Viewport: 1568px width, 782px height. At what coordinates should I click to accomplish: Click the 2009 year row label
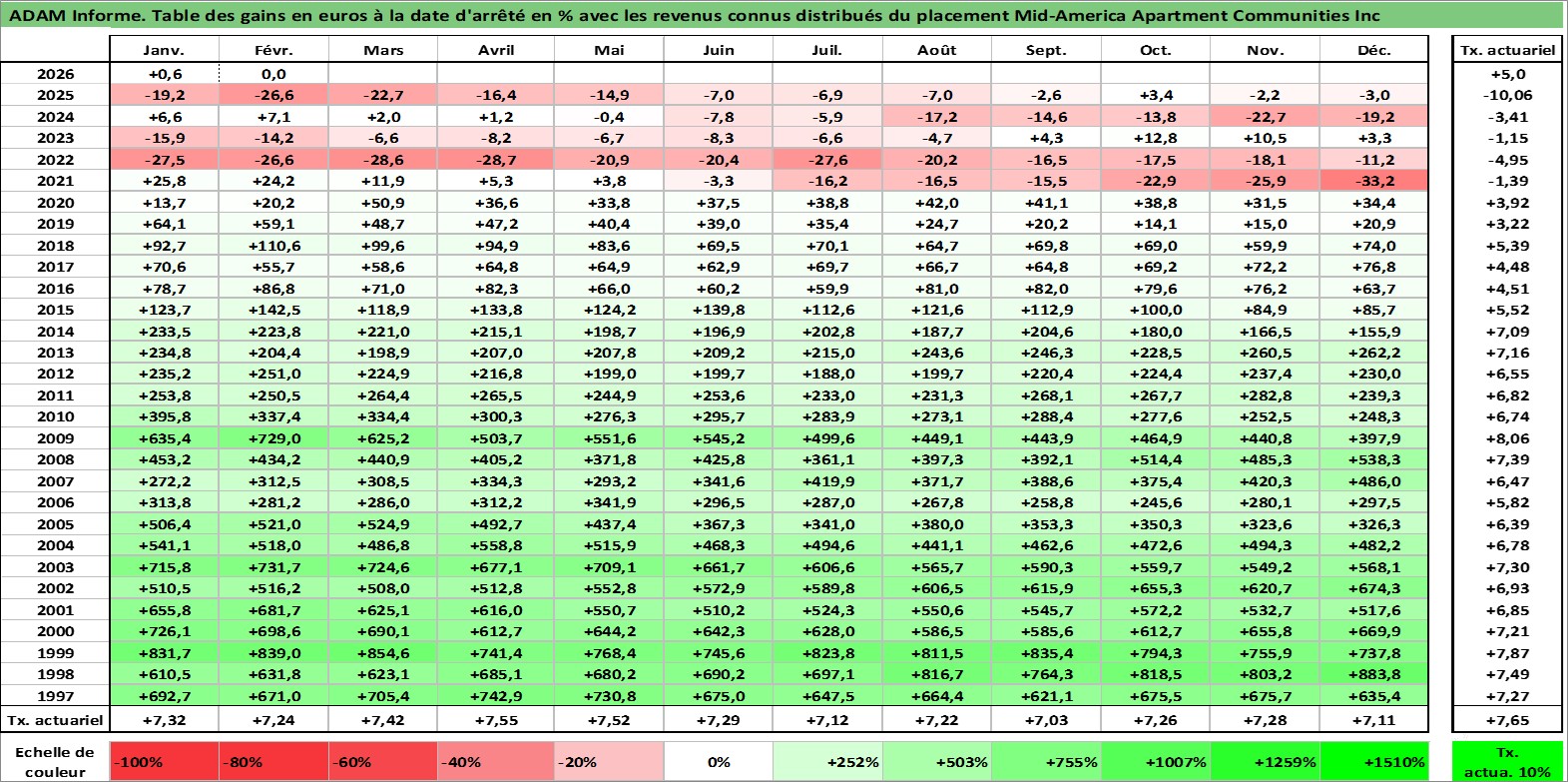point(55,438)
